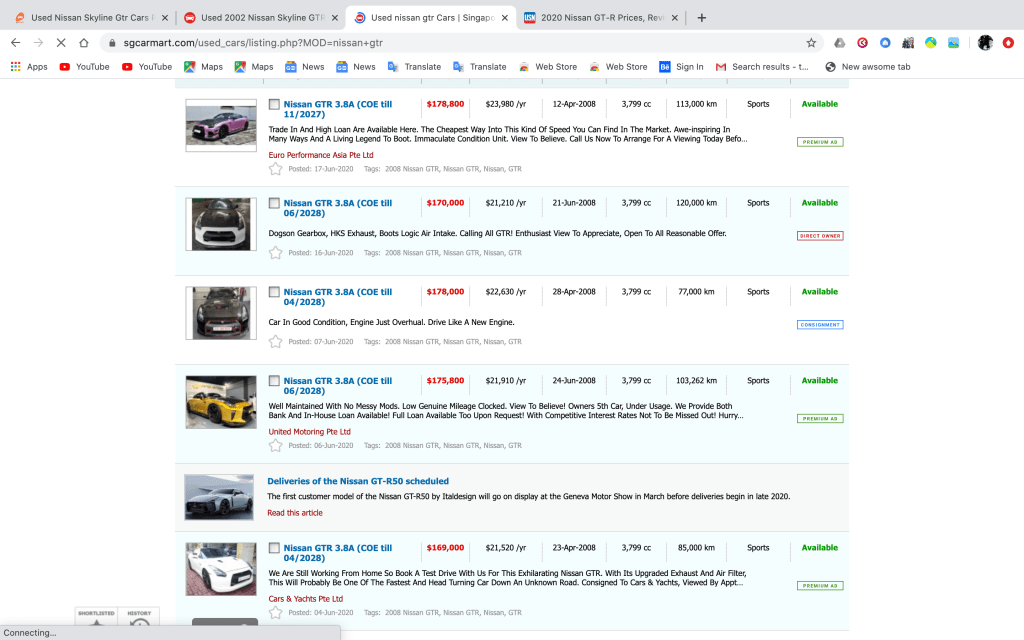Open the Deliveries of the Nissan GT-R50 headline
Viewport: 1024px width, 640px height.
click(x=358, y=481)
